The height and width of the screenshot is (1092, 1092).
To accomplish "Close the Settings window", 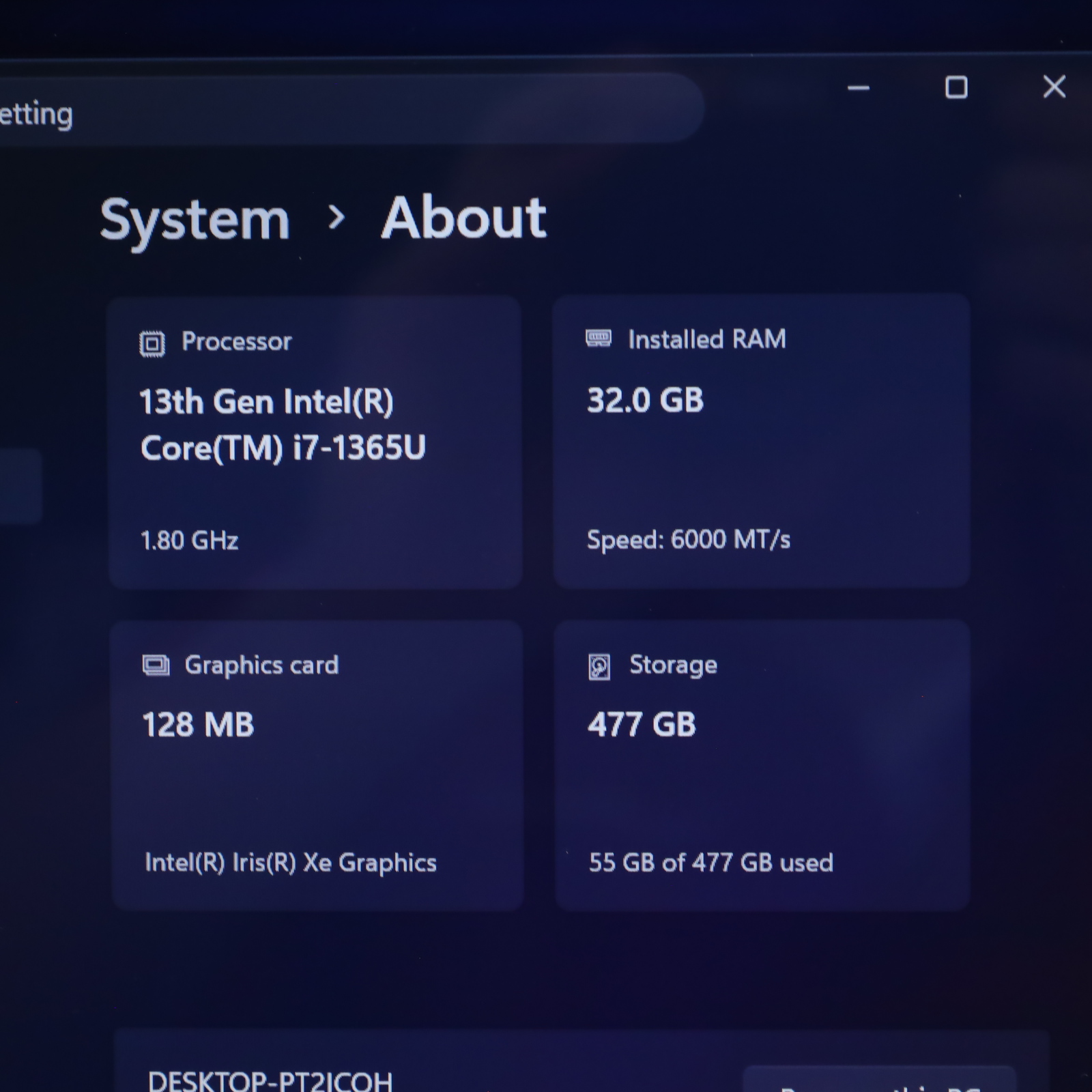I will click(x=1054, y=87).
